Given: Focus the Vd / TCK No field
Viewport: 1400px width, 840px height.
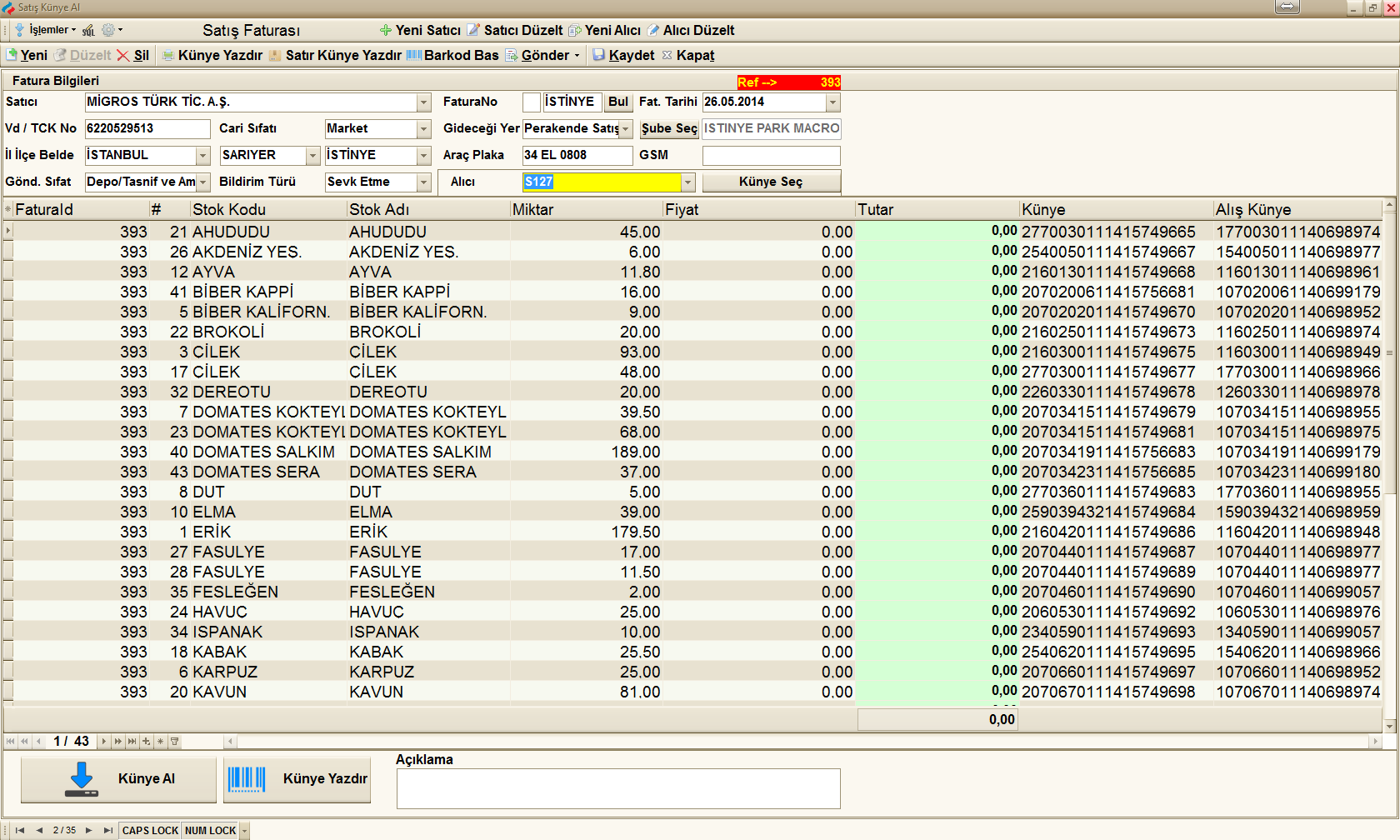Looking at the screenshot, I should pos(147,129).
